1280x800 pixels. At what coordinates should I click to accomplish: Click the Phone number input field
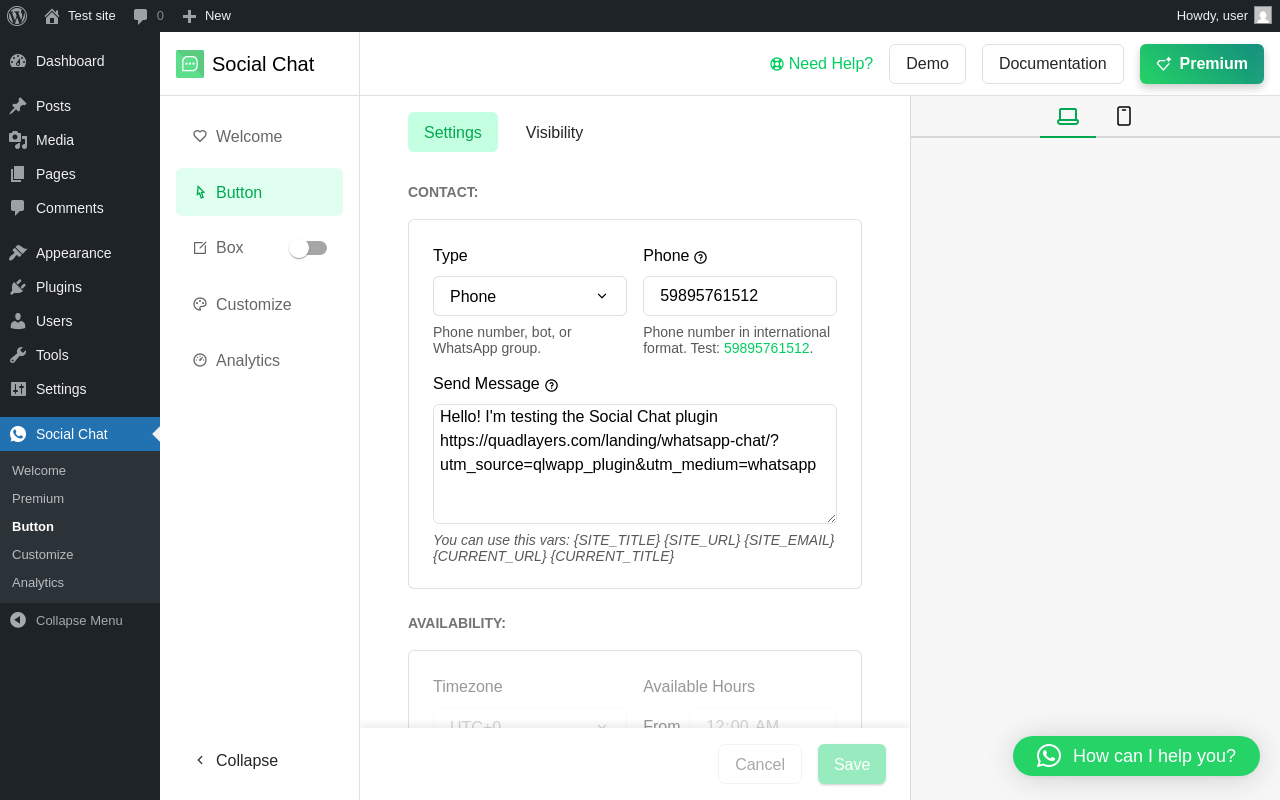click(740, 296)
